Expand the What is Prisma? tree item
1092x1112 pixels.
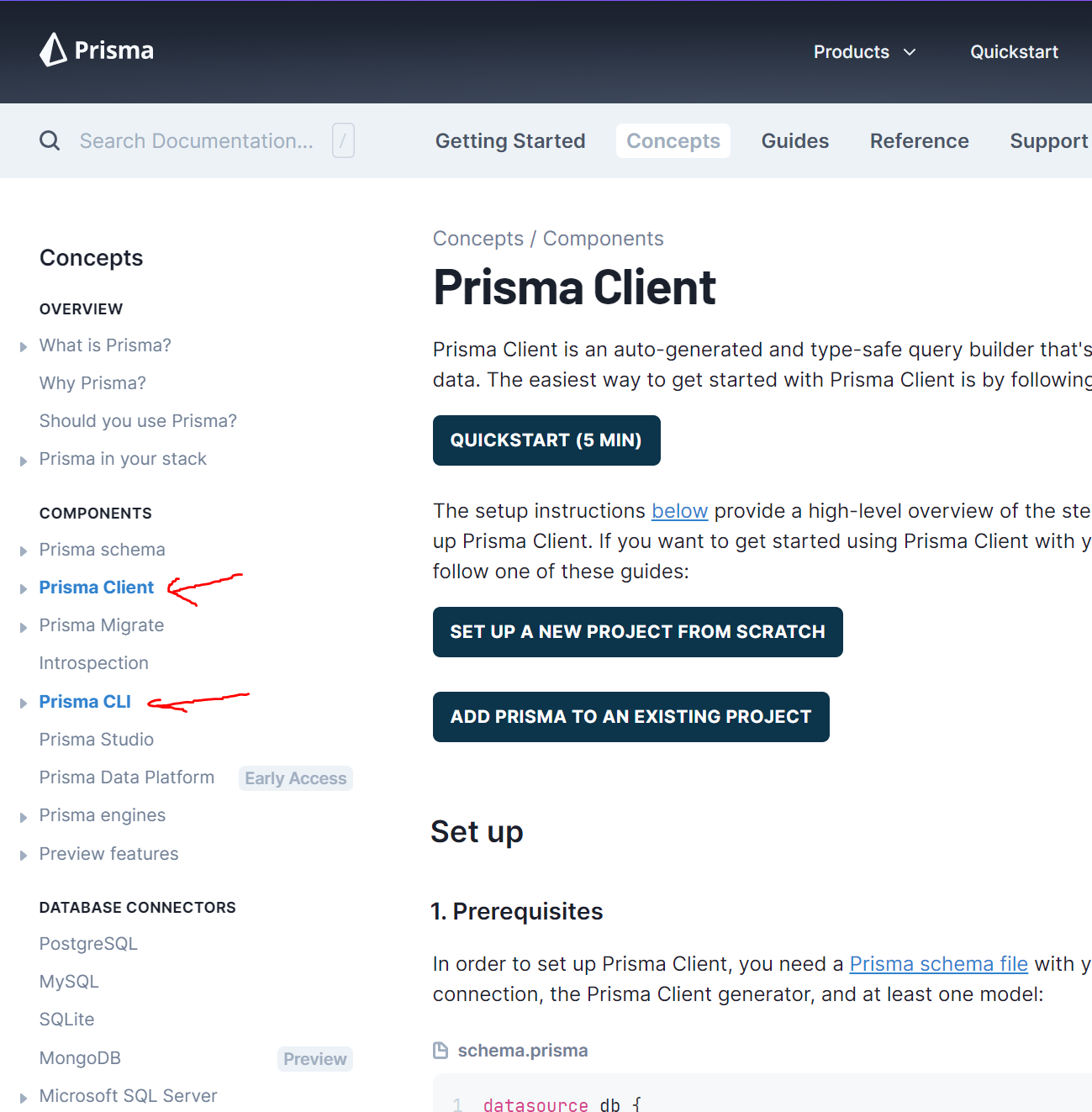tap(23, 345)
